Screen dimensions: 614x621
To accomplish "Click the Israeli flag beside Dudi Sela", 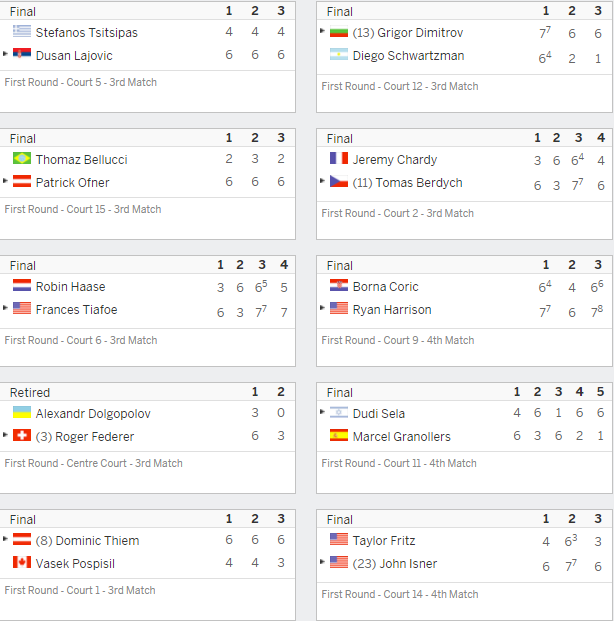I will (x=339, y=412).
